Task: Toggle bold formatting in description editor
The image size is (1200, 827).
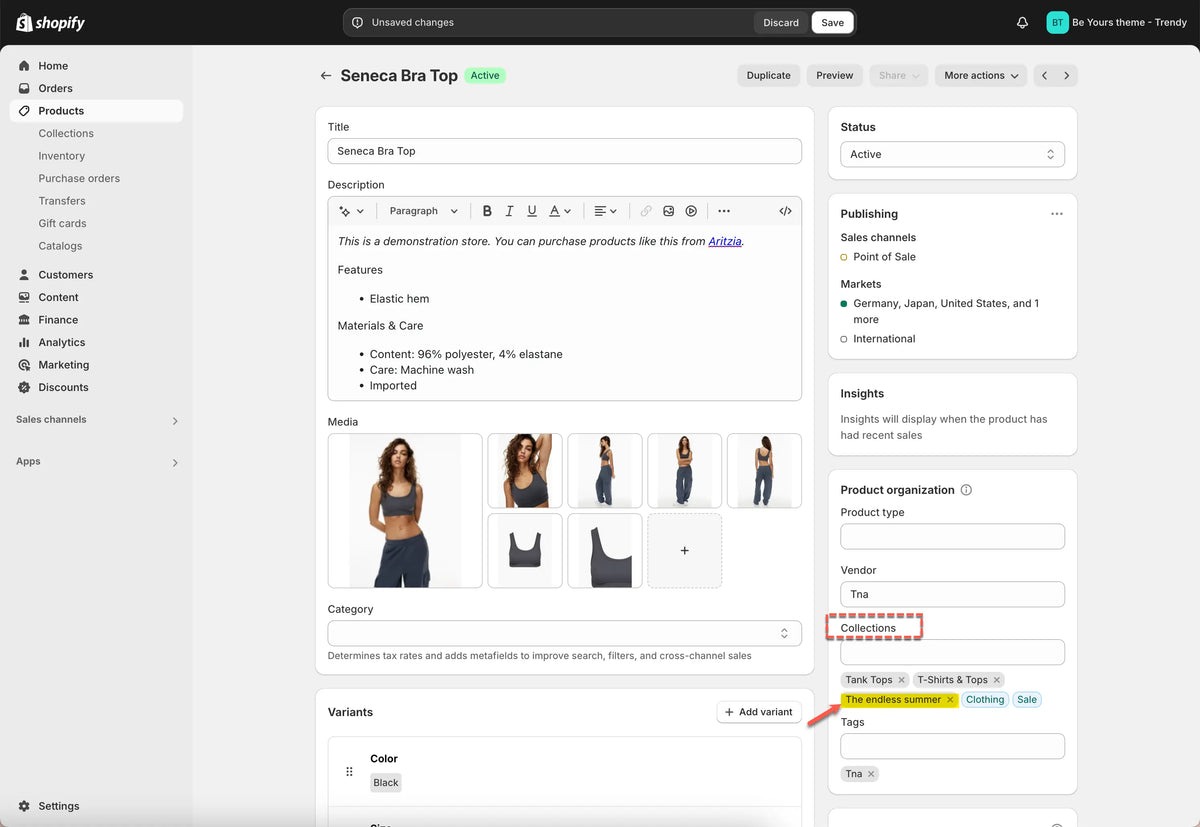Action: [x=487, y=211]
